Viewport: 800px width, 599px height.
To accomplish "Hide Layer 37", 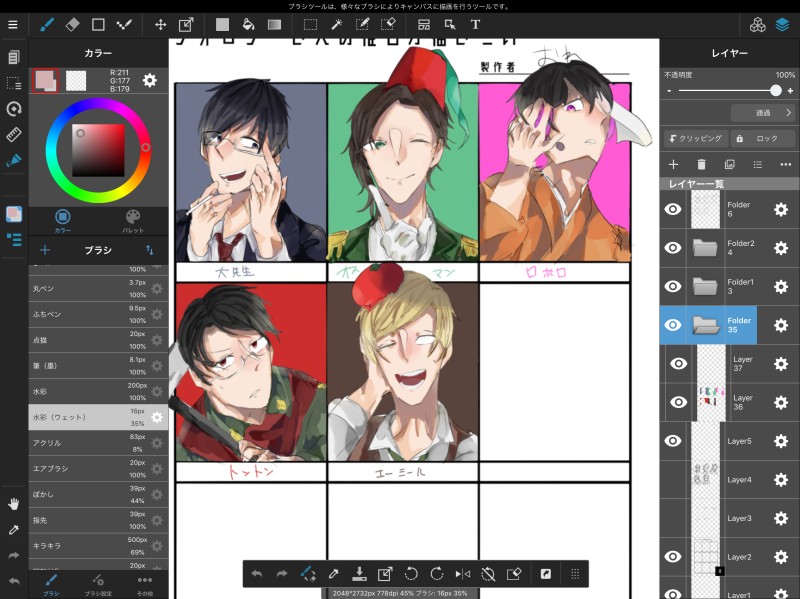I will tap(678, 363).
